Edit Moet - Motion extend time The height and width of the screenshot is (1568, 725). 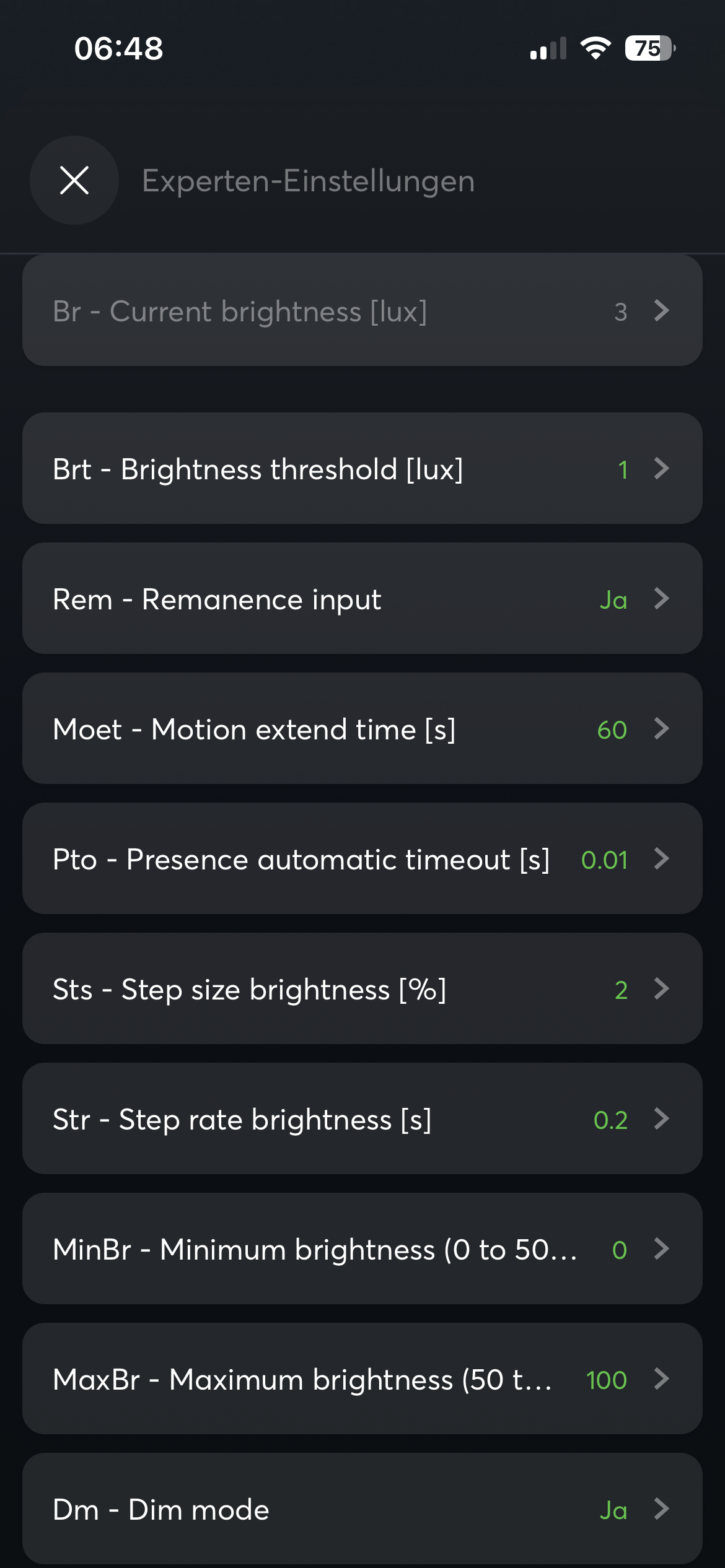[x=254, y=729]
